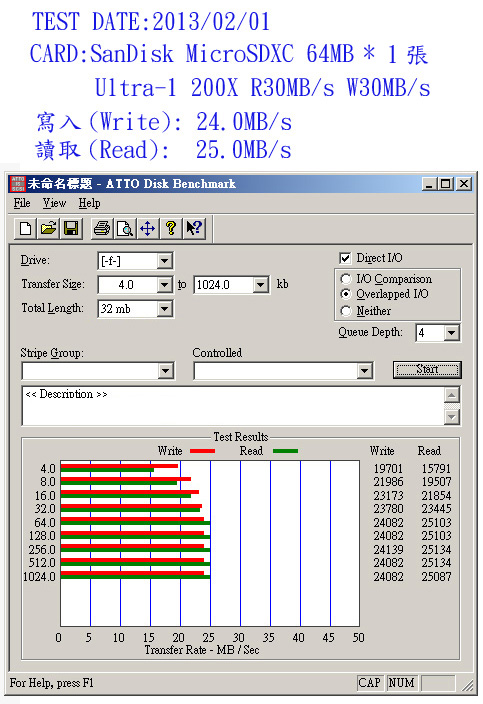
Task: Save results using the floppy disk icon
Action: pos(71,229)
